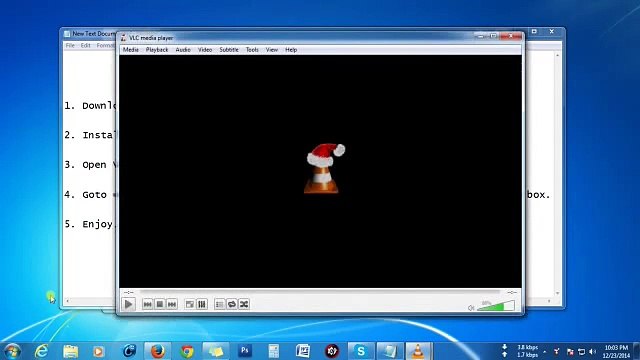Toggle the VLC playlist button
Screen dimensions: 640x360
coord(220,304)
